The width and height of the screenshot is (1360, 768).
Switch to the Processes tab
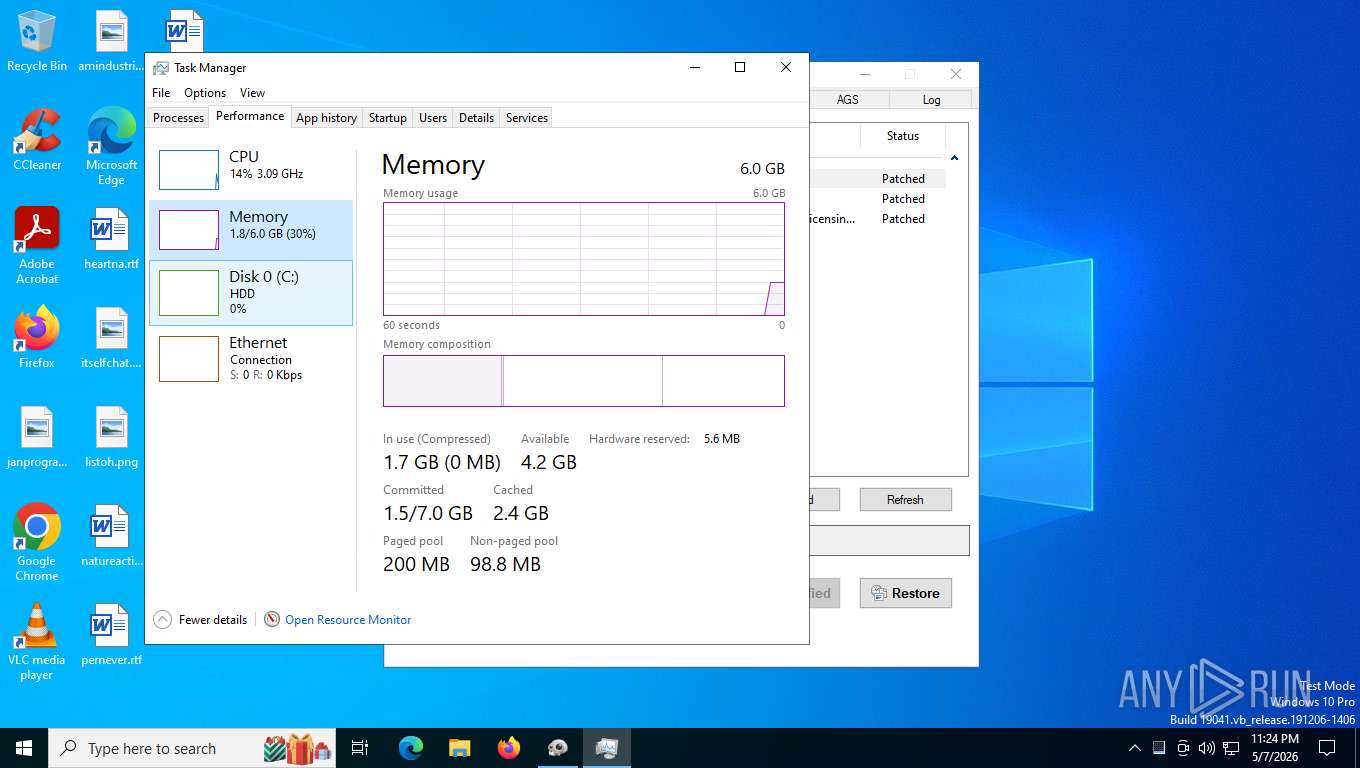(x=178, y=118)
